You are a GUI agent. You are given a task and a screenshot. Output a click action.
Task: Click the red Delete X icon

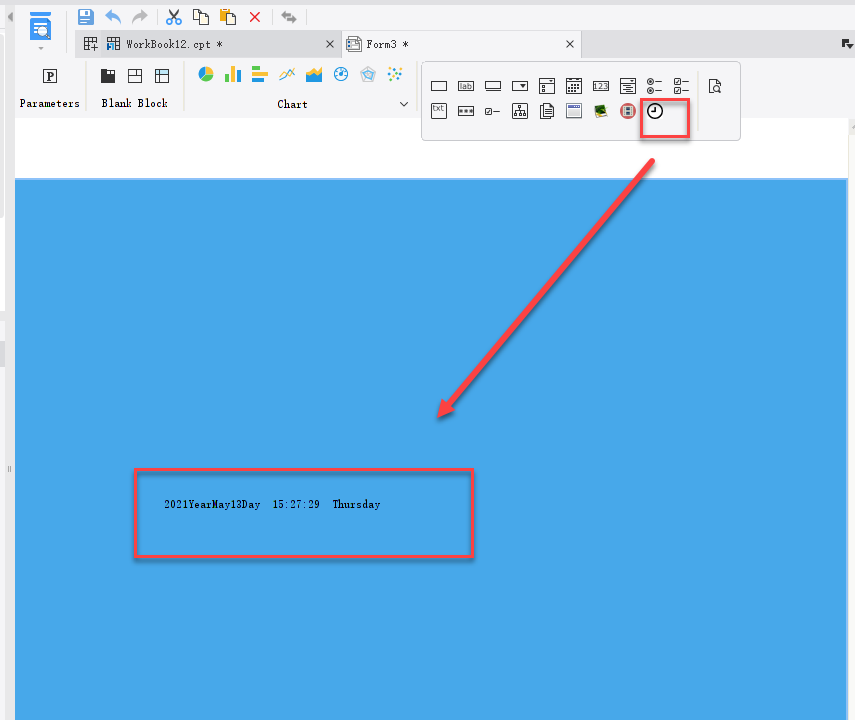[x=255, y=16]
